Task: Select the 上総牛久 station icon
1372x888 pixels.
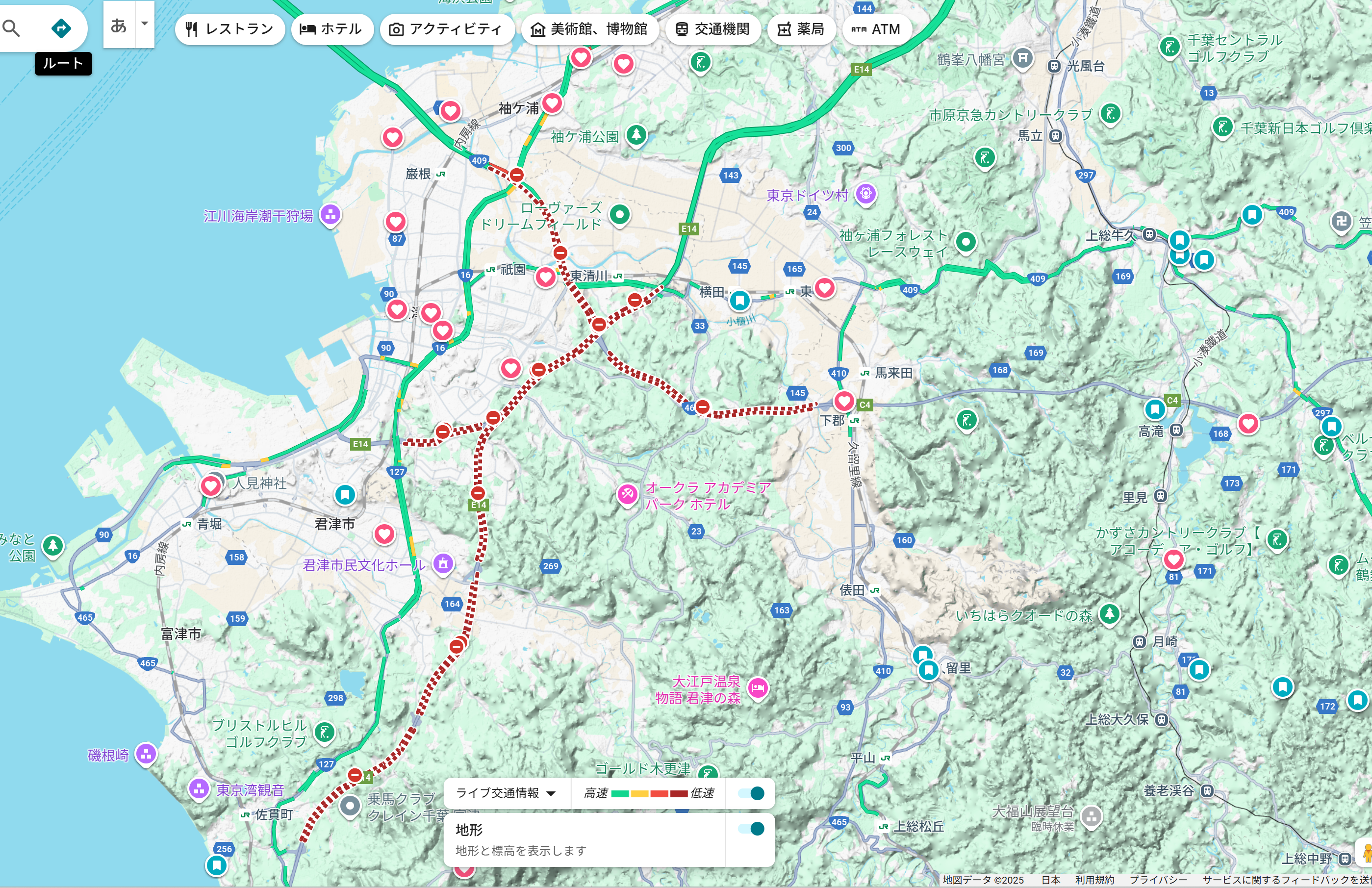Action: click(1149, 235)
